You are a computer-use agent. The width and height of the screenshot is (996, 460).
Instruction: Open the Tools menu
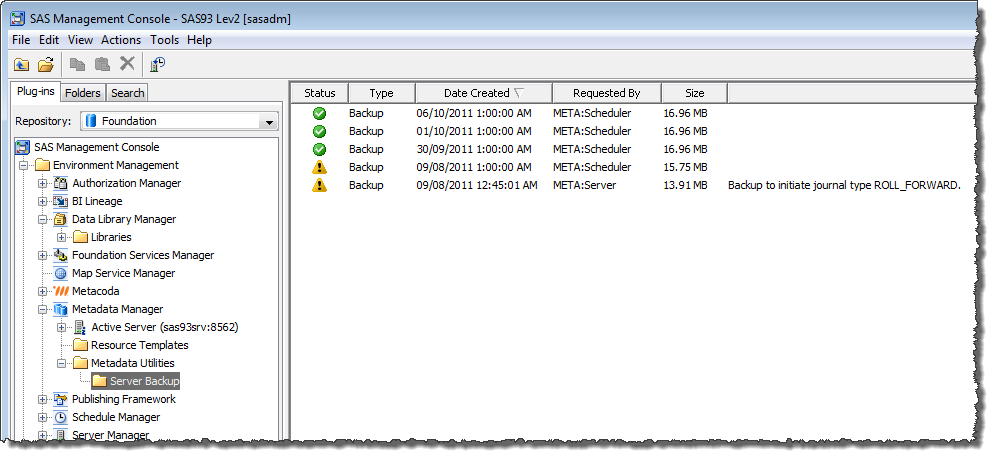click(165, 40)
